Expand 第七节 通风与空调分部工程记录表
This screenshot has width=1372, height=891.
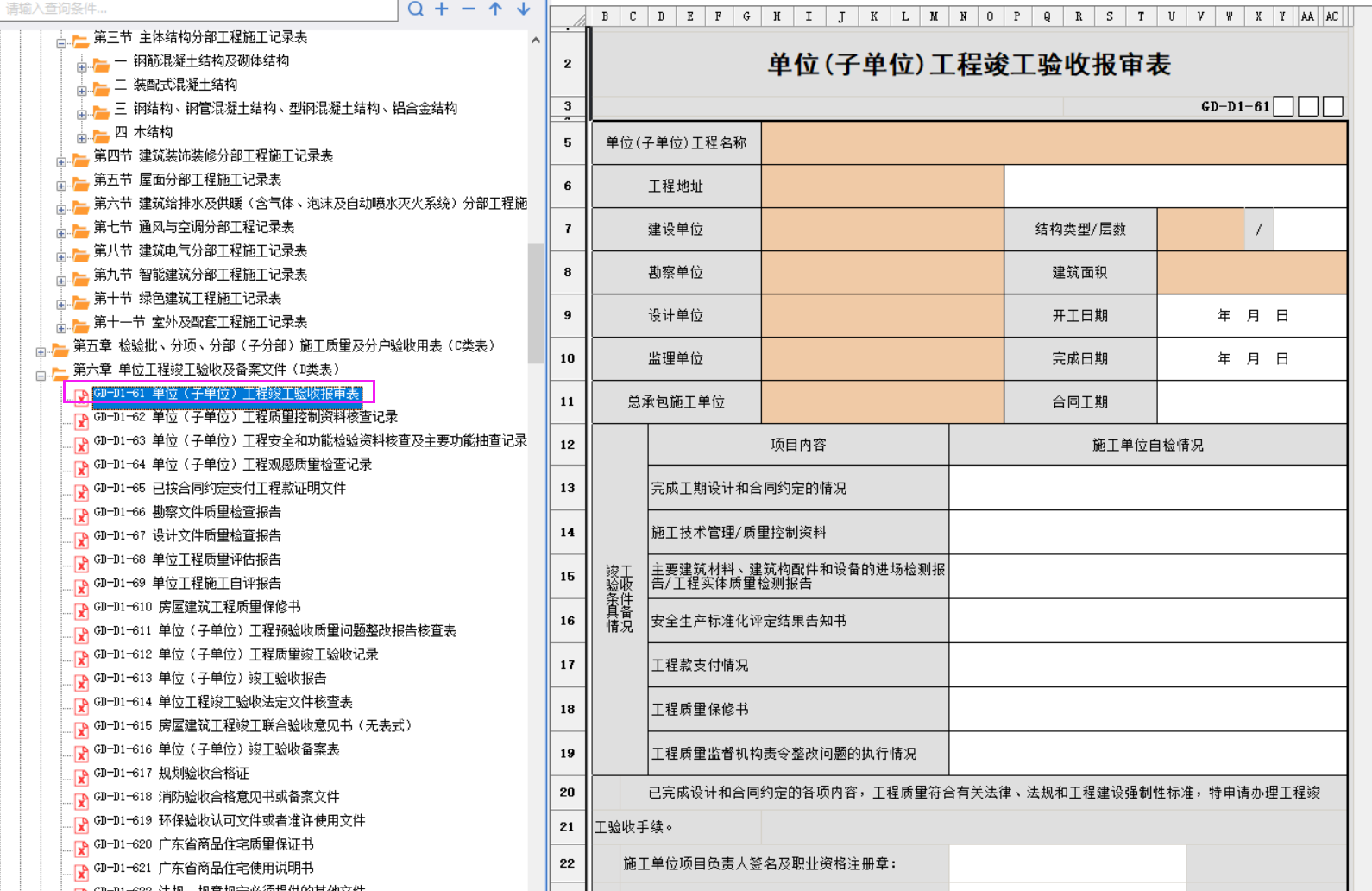tap(61, 233)
